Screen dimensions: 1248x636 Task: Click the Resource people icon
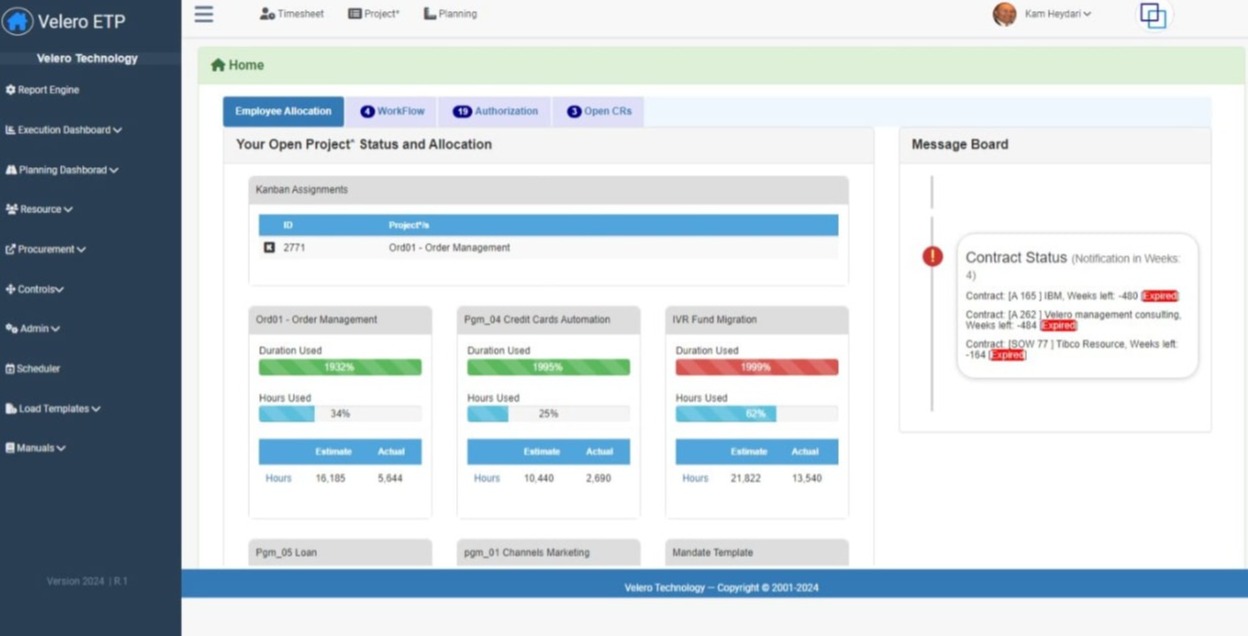12,210
